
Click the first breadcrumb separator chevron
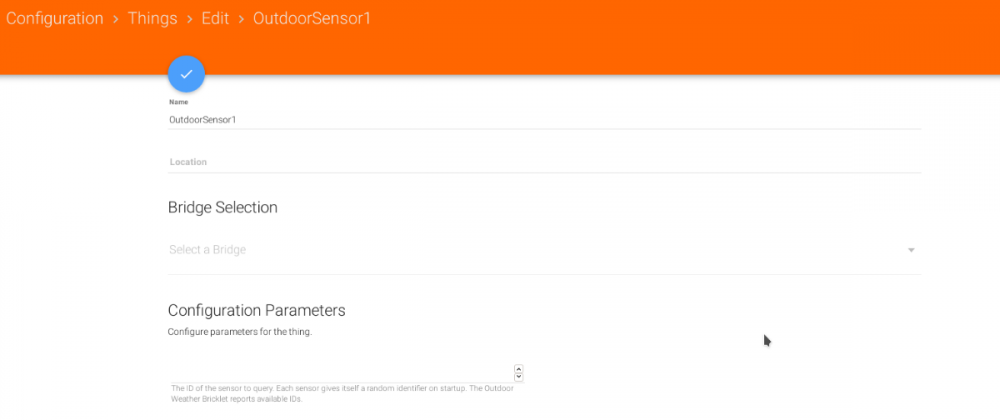pos(115,19)
